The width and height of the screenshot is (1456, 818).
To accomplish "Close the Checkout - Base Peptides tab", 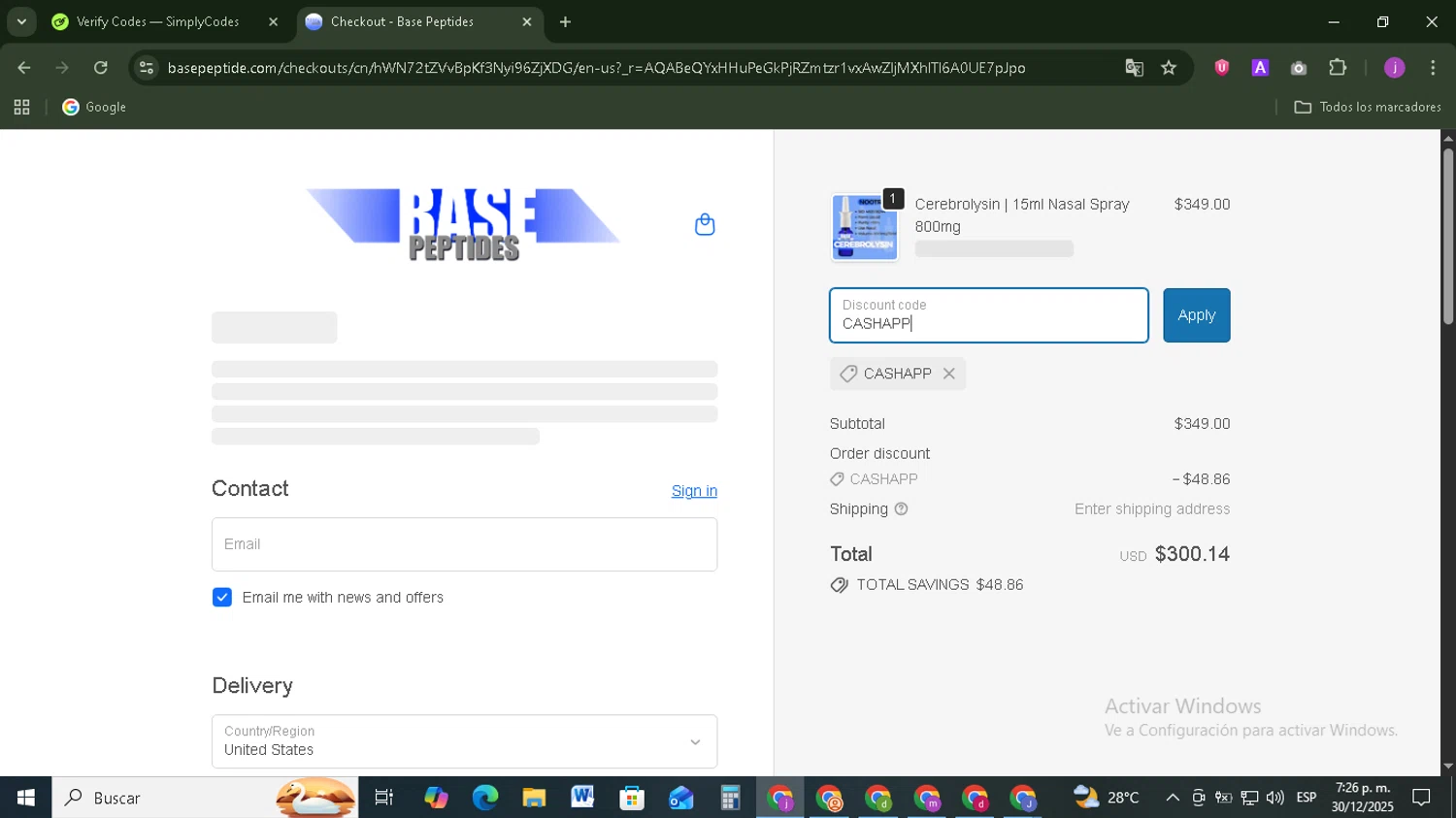I will pyautogui.click(x=527, y=21).
